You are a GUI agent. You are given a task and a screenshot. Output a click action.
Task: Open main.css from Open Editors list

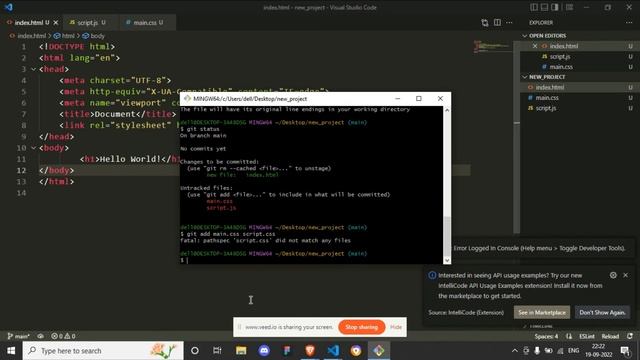tap(560, 67)
